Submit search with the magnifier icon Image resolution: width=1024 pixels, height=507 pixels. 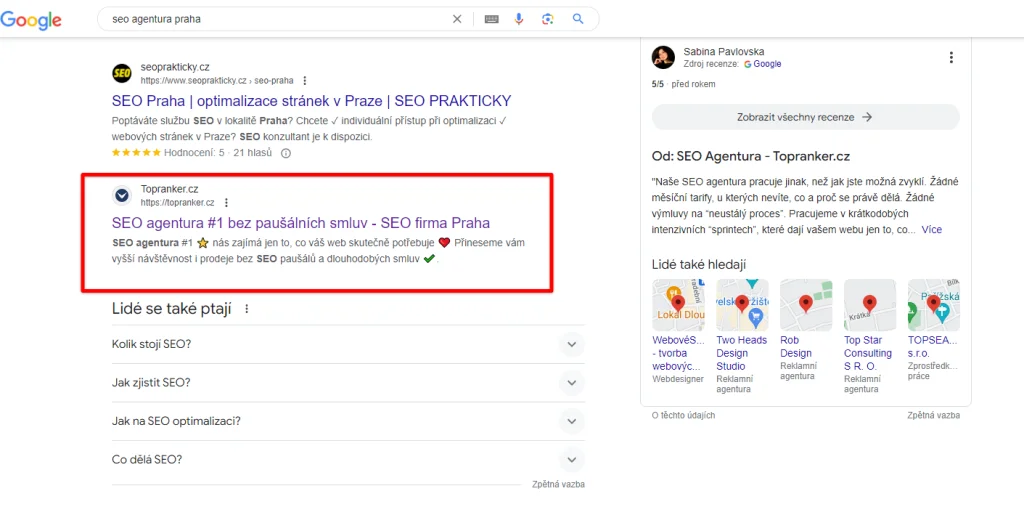577,19
